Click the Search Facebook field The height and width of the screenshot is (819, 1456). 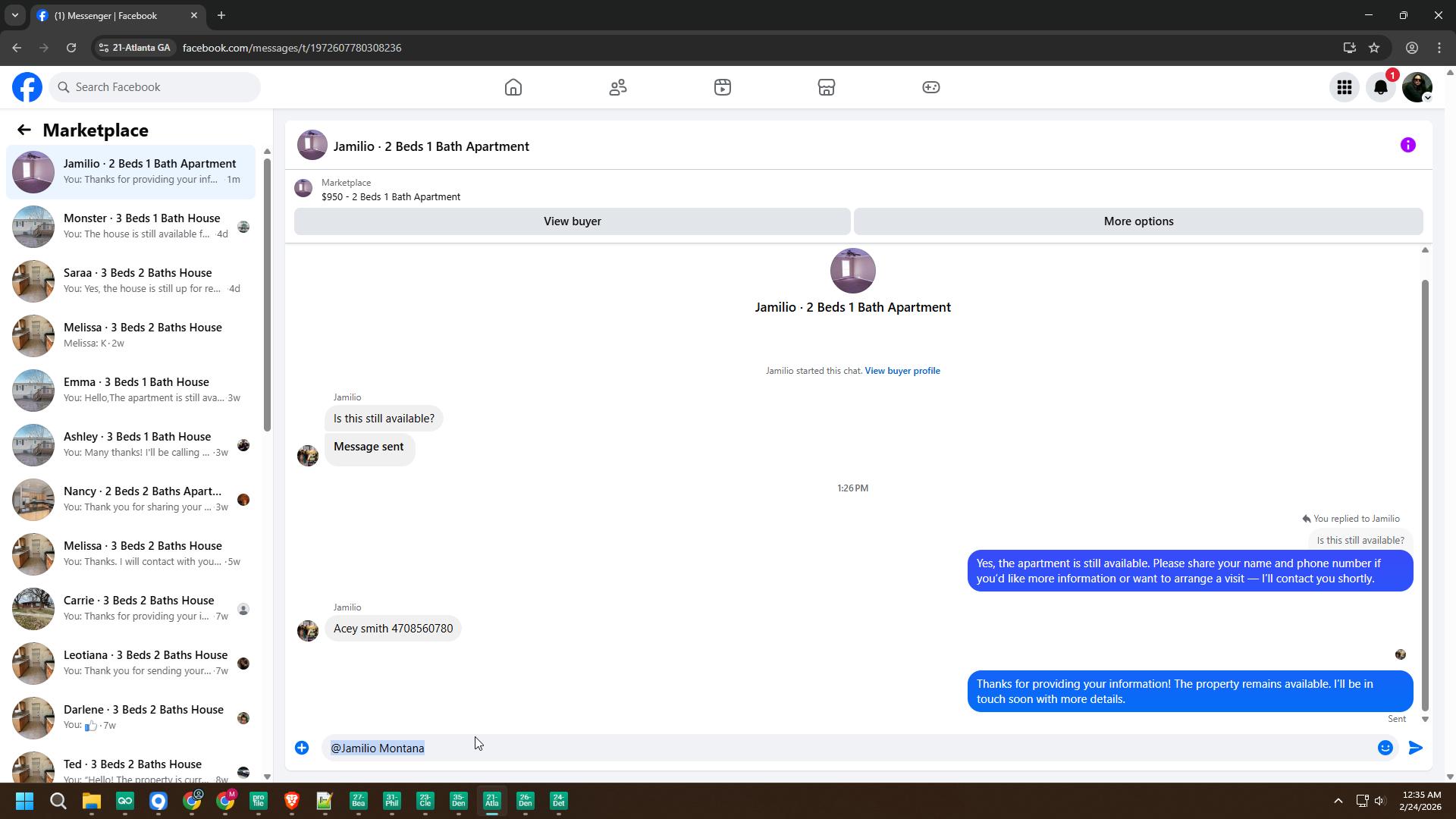coord(155,87)
